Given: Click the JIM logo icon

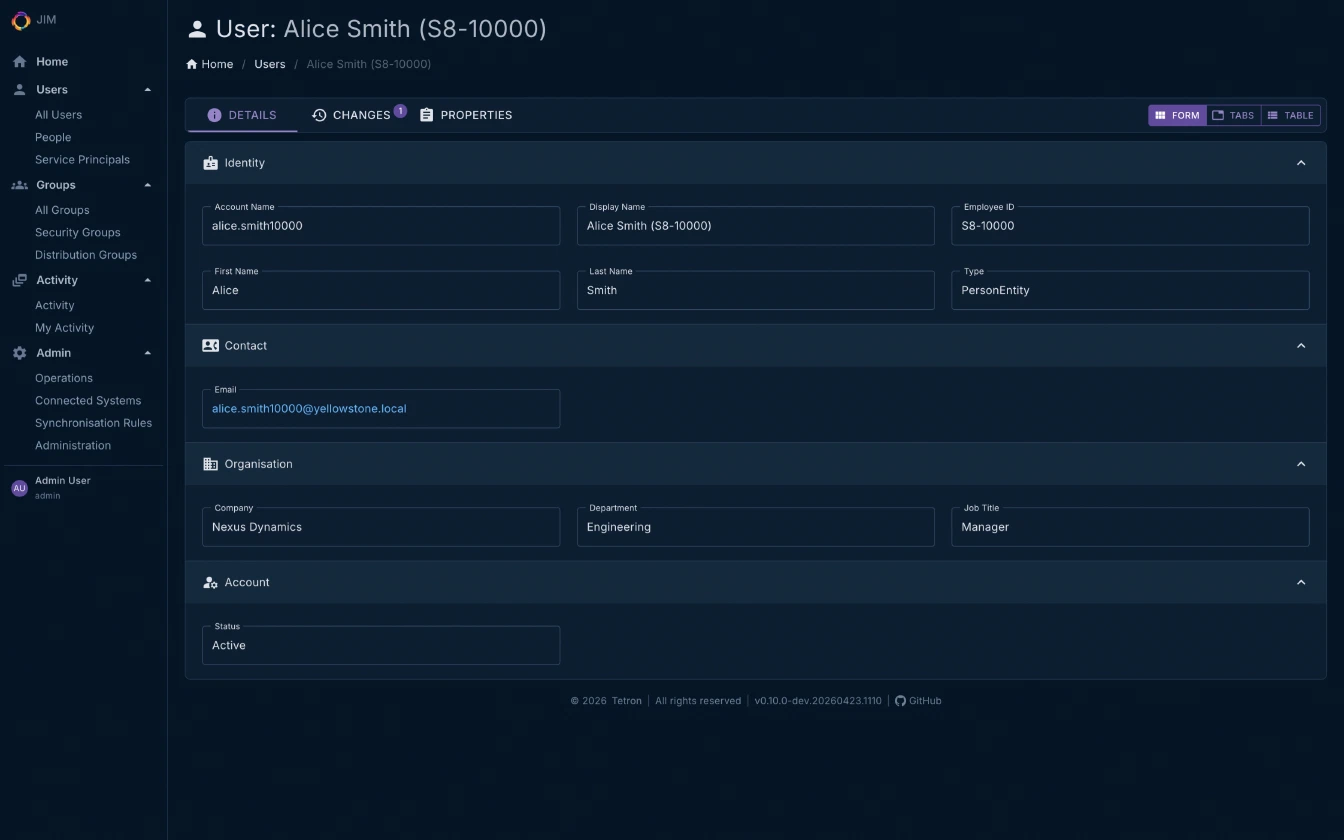Looking at the screenshot, I should click(x=20, y=20).
